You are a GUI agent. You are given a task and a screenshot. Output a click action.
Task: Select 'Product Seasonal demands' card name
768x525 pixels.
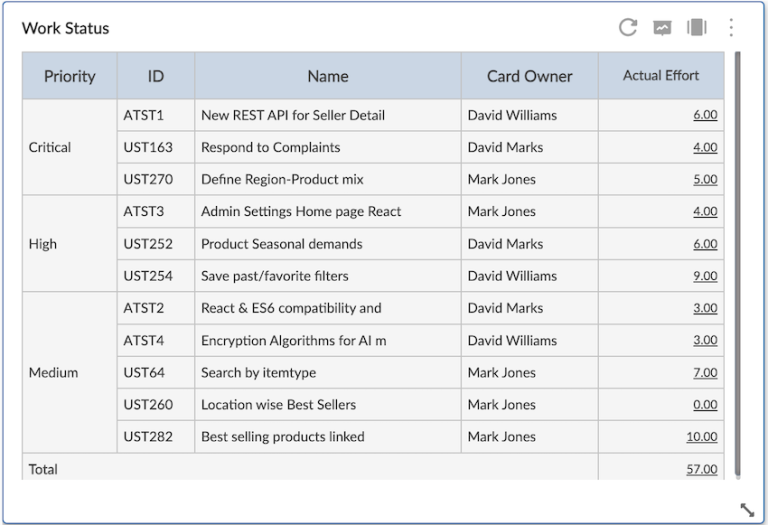282,243
